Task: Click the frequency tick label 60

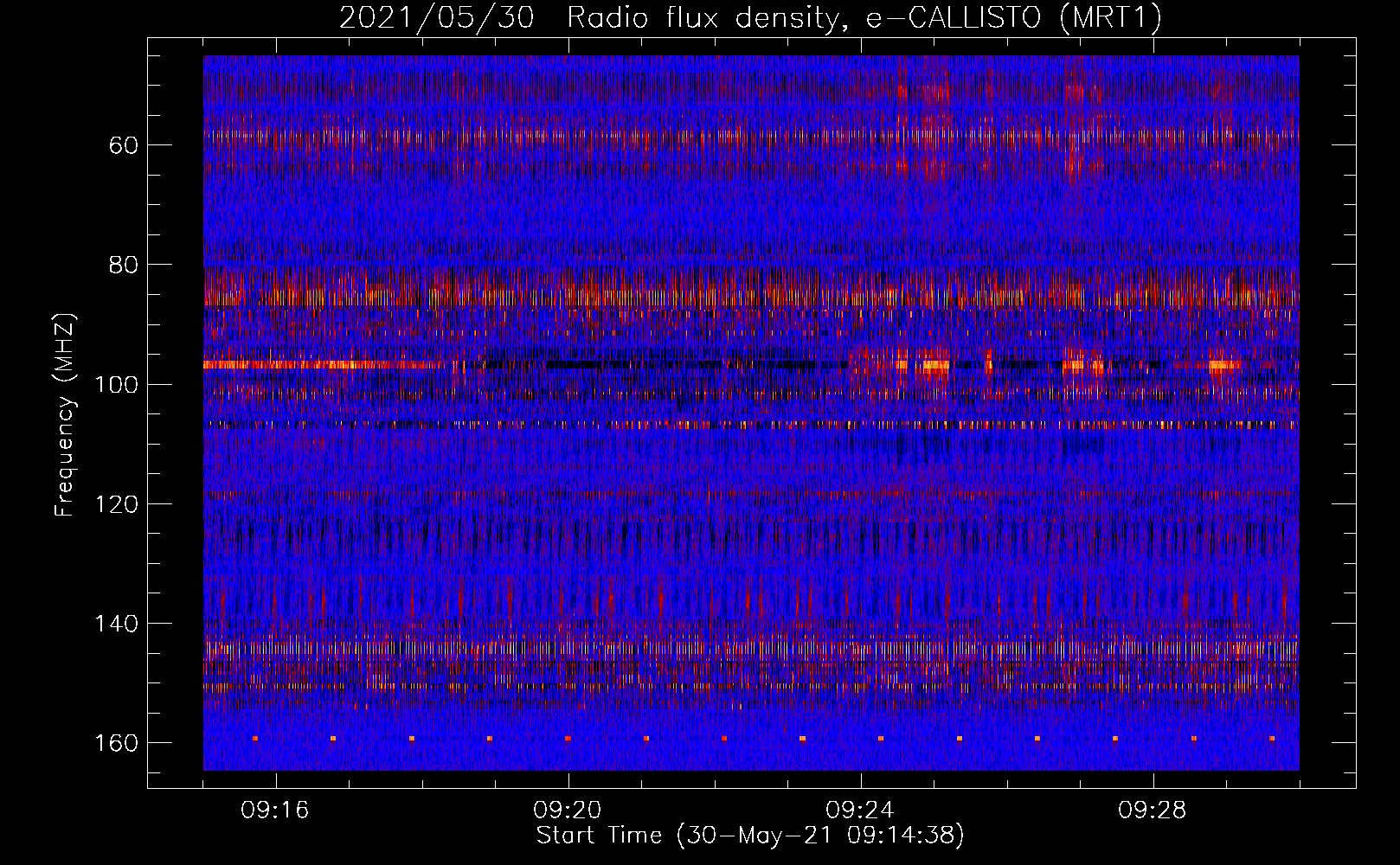Action: coord(124,144)
